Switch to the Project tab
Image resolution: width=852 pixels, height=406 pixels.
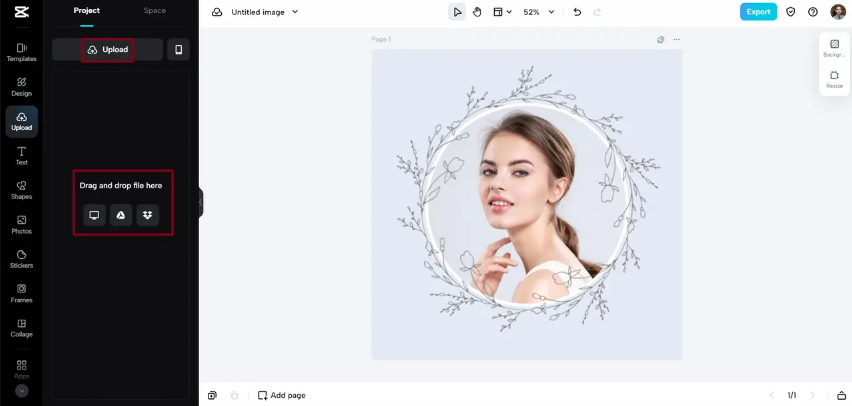(x=86, y=10)
